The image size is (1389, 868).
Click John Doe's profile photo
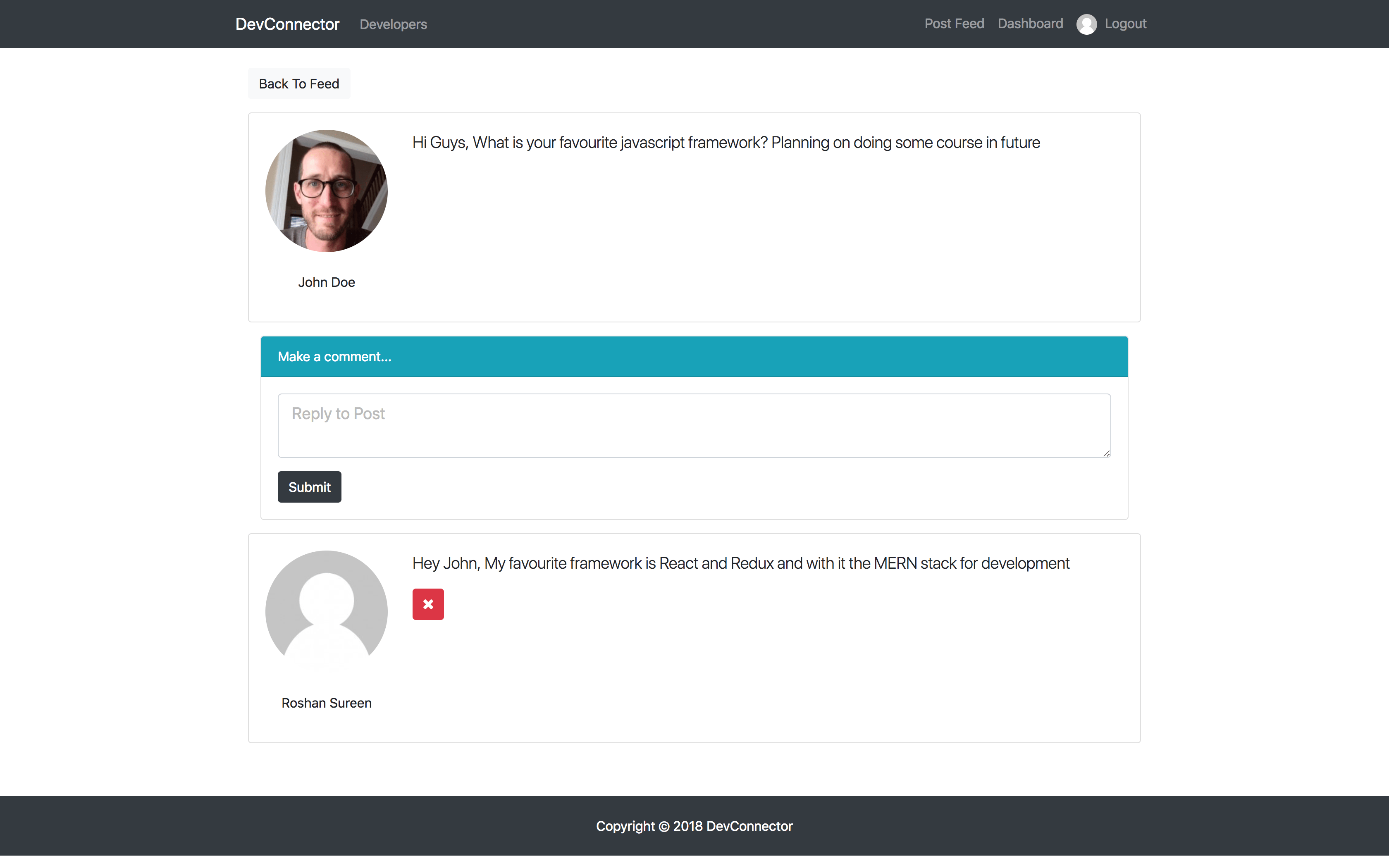326,191
